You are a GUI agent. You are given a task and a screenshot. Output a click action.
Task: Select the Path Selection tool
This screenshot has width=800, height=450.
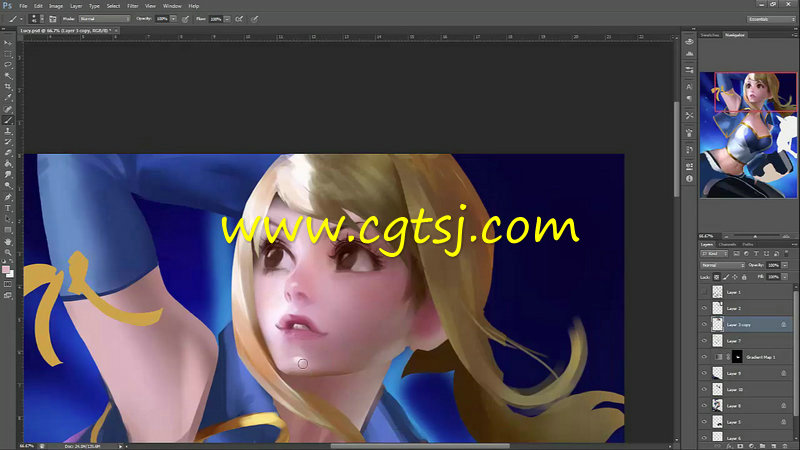8,219
